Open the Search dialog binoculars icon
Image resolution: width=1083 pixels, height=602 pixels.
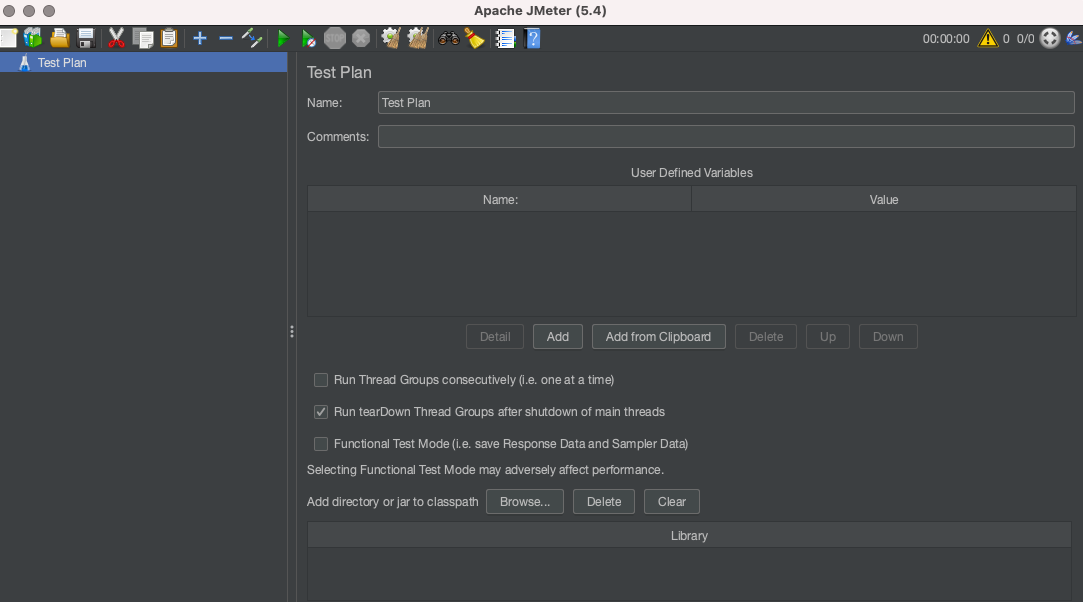447,37
